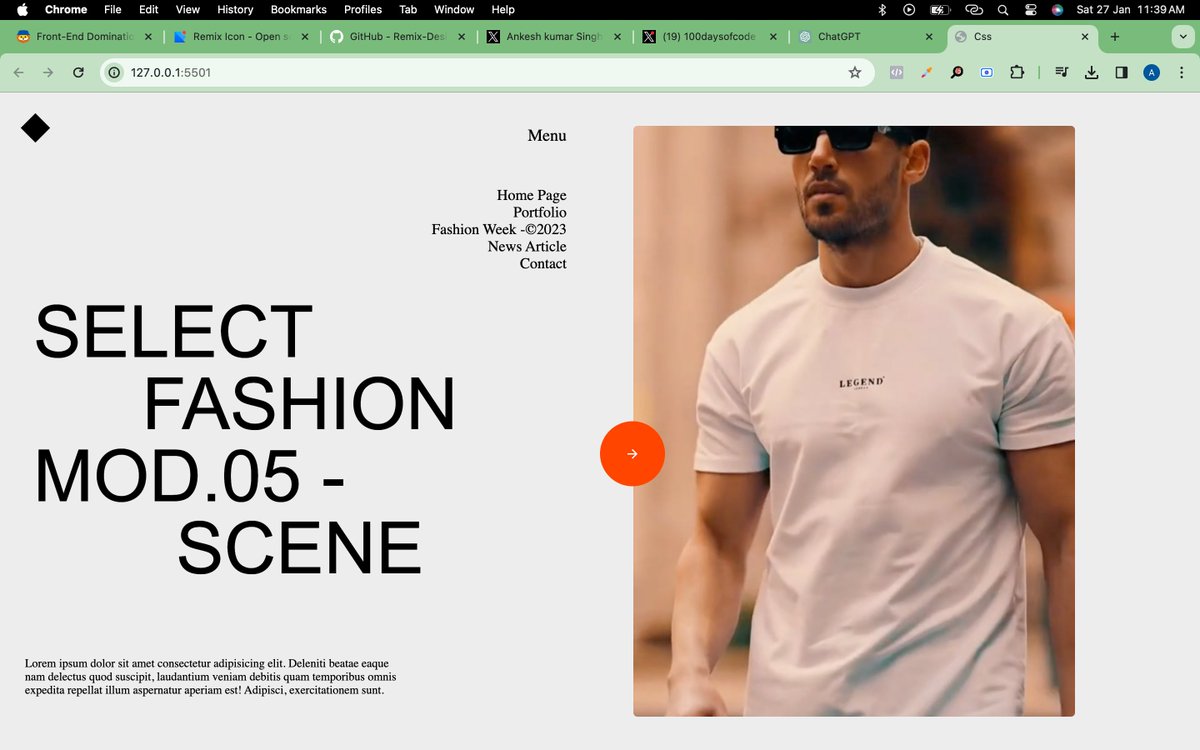
Task: Open the Apple menu
Action: click(22, 9)
